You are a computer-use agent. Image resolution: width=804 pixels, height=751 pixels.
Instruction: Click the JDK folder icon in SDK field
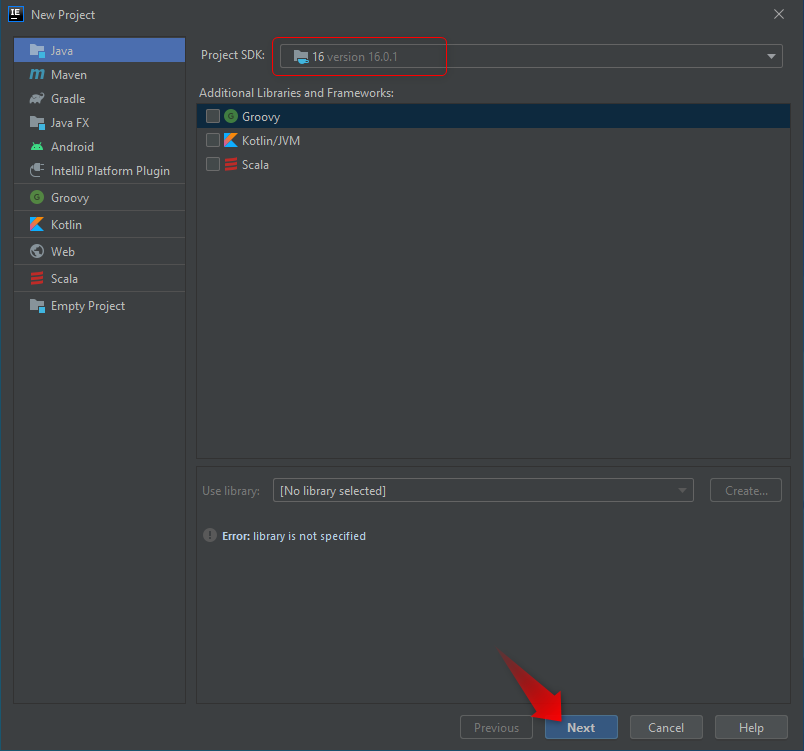point(301,56)
